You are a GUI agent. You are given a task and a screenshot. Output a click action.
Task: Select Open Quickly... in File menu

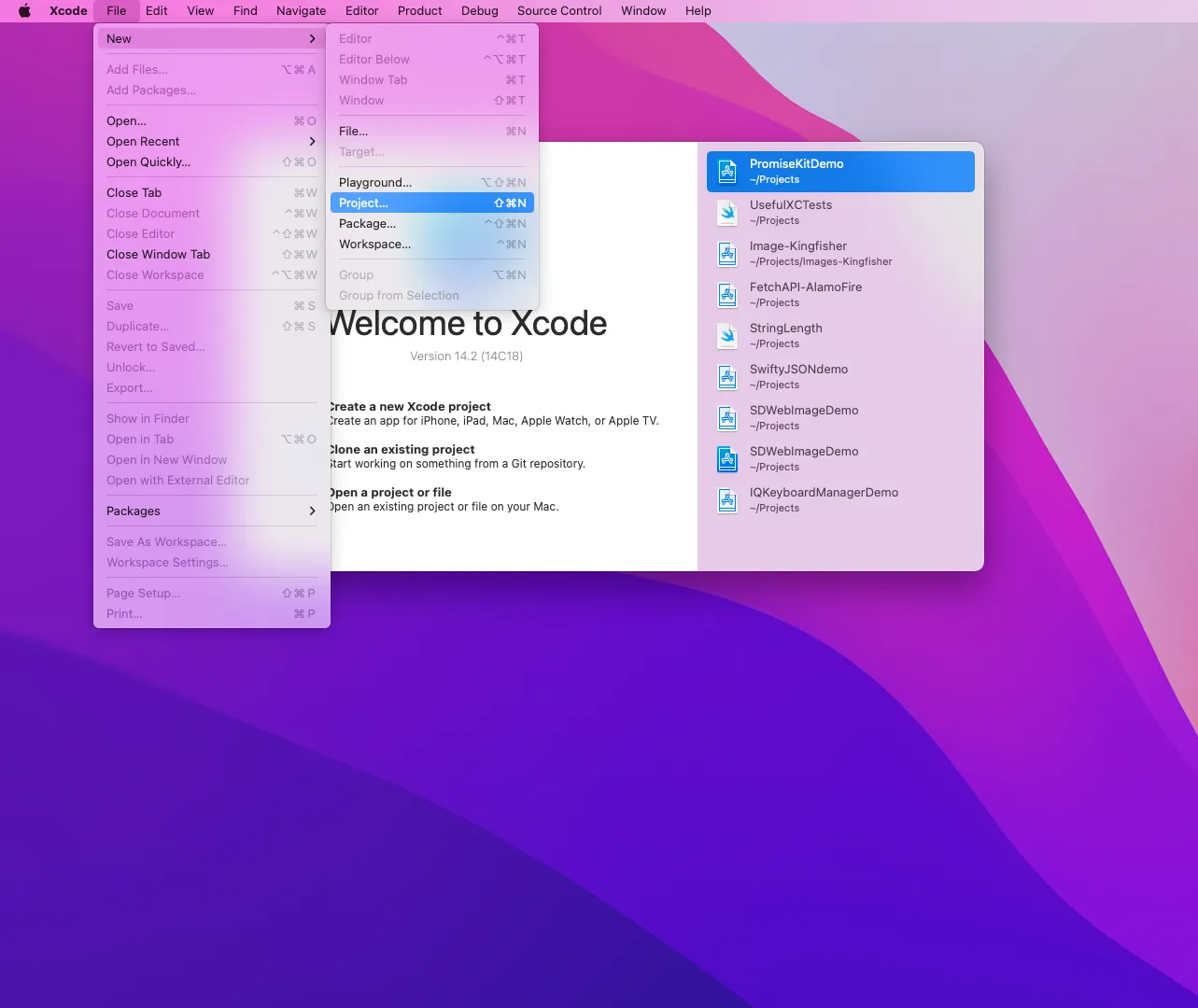[212, 162]
